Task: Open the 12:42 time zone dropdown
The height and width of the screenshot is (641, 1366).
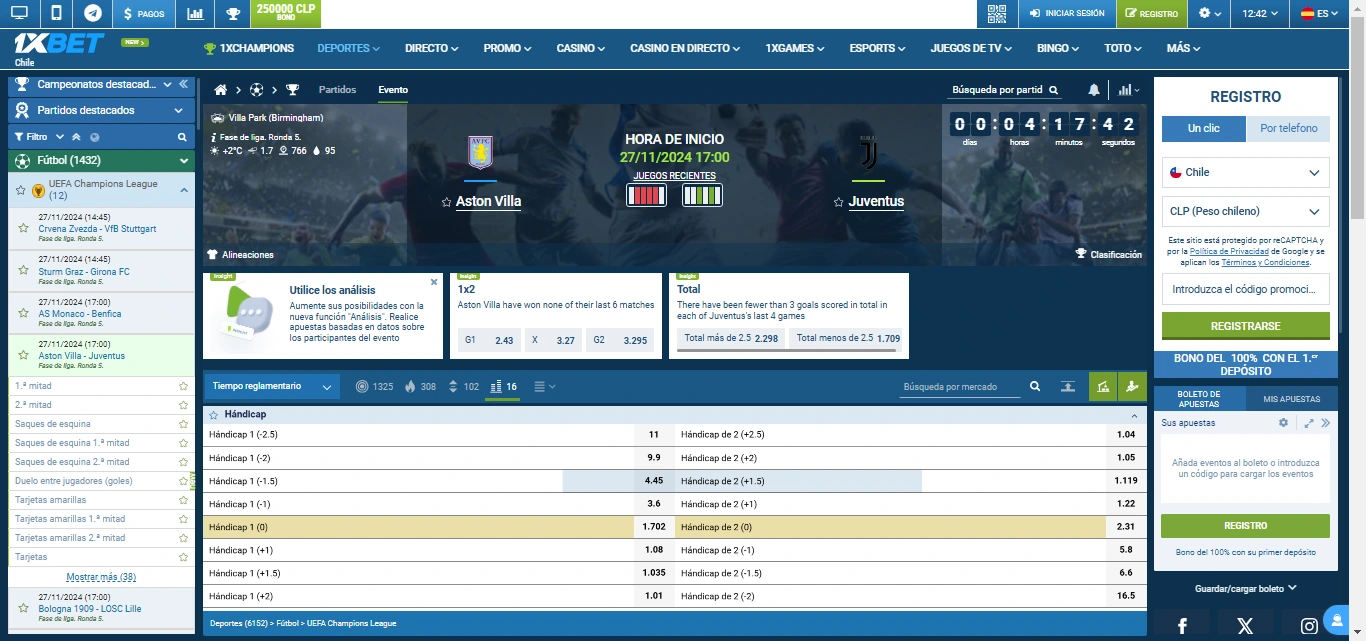Action: click(1260, 14)
